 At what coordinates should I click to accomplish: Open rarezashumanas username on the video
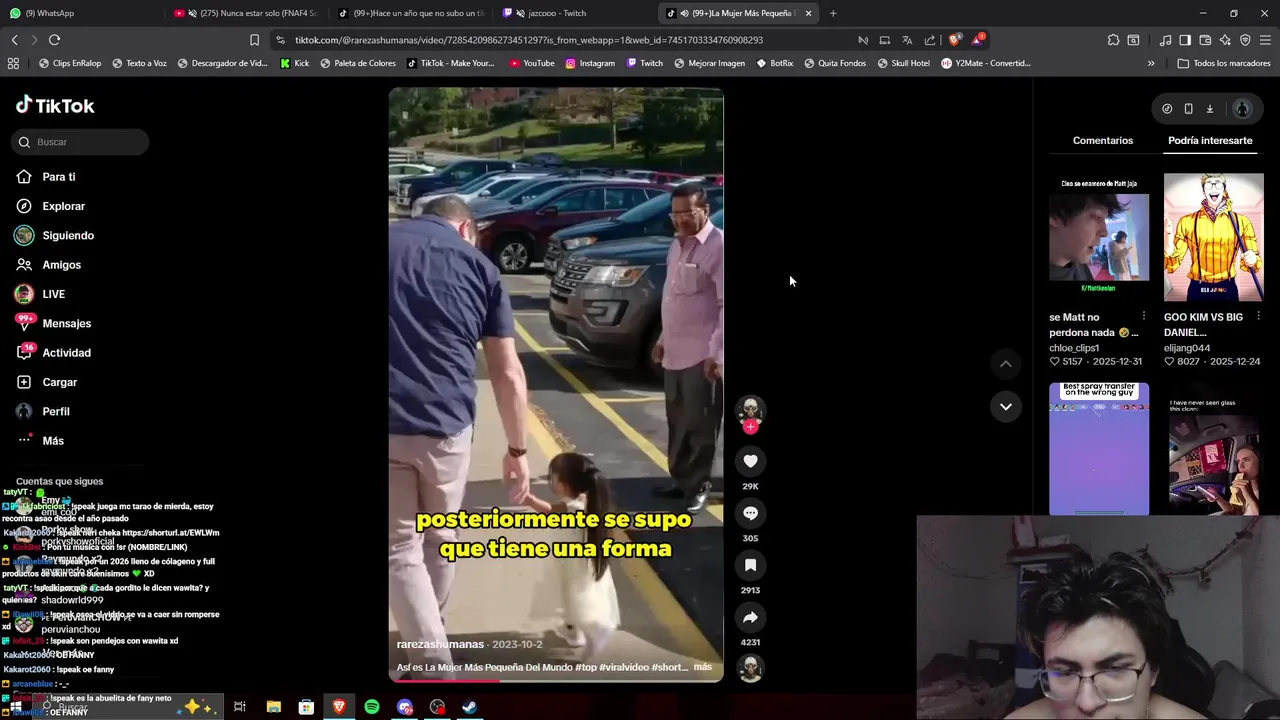tap(440, 645)
